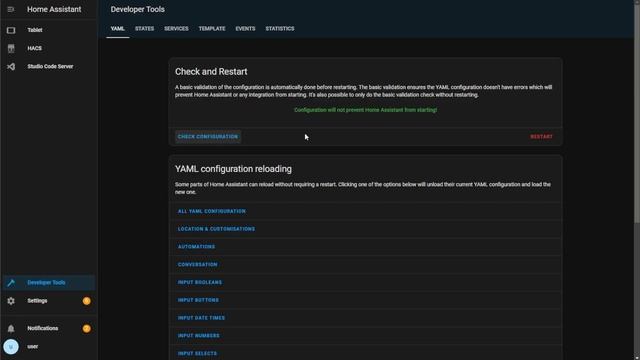Image resolution: width=640 pixels, height=360 pixels.
Task: Click the red RESTART button
Action: click(541, 137)
